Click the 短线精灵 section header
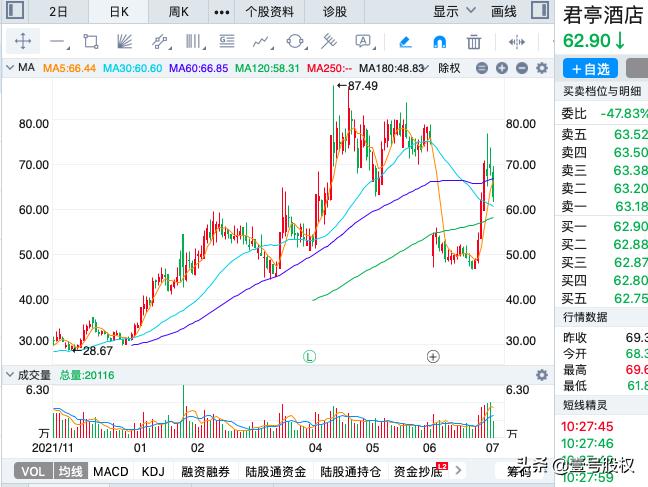 pos(585,405)
